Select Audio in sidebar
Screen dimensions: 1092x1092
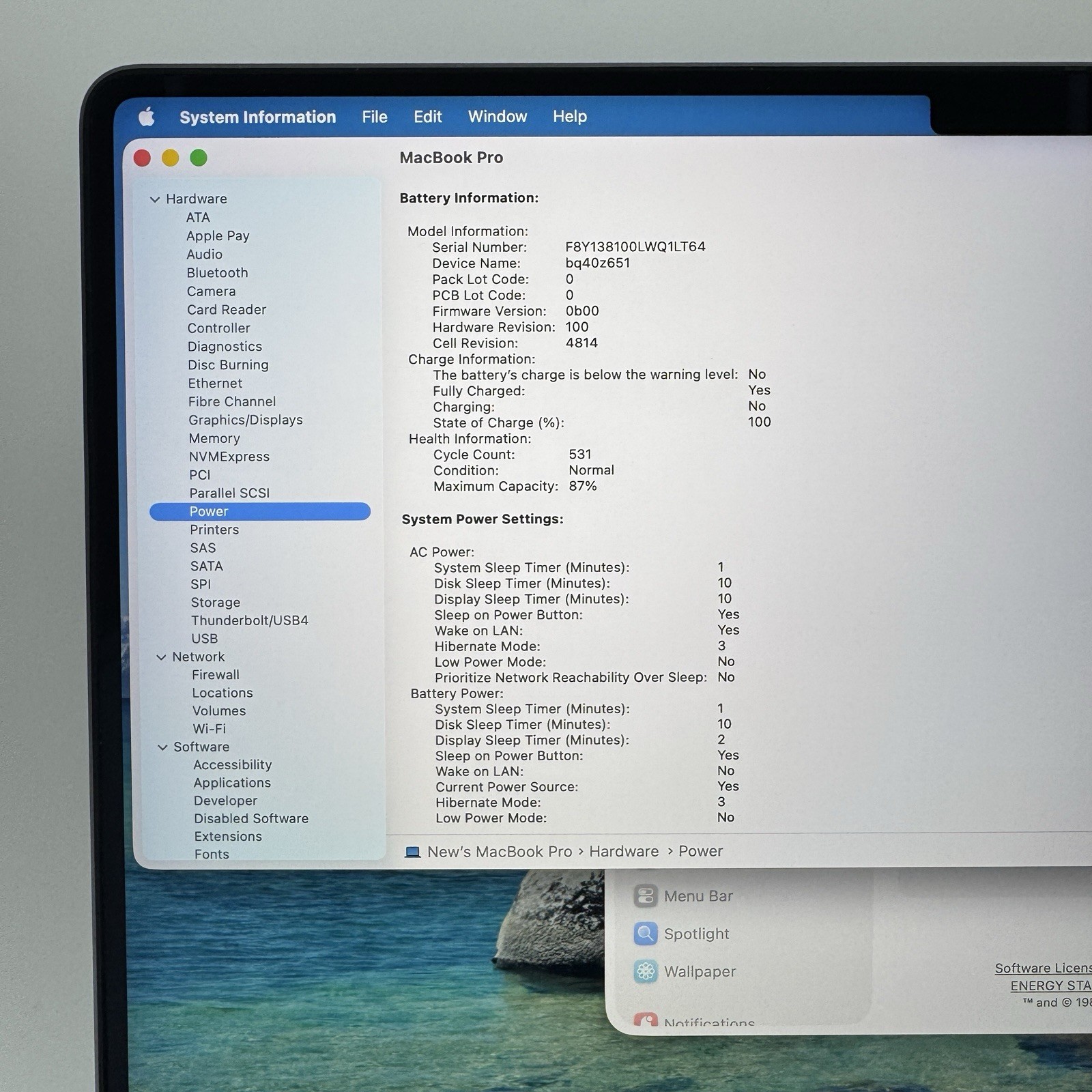204,254
